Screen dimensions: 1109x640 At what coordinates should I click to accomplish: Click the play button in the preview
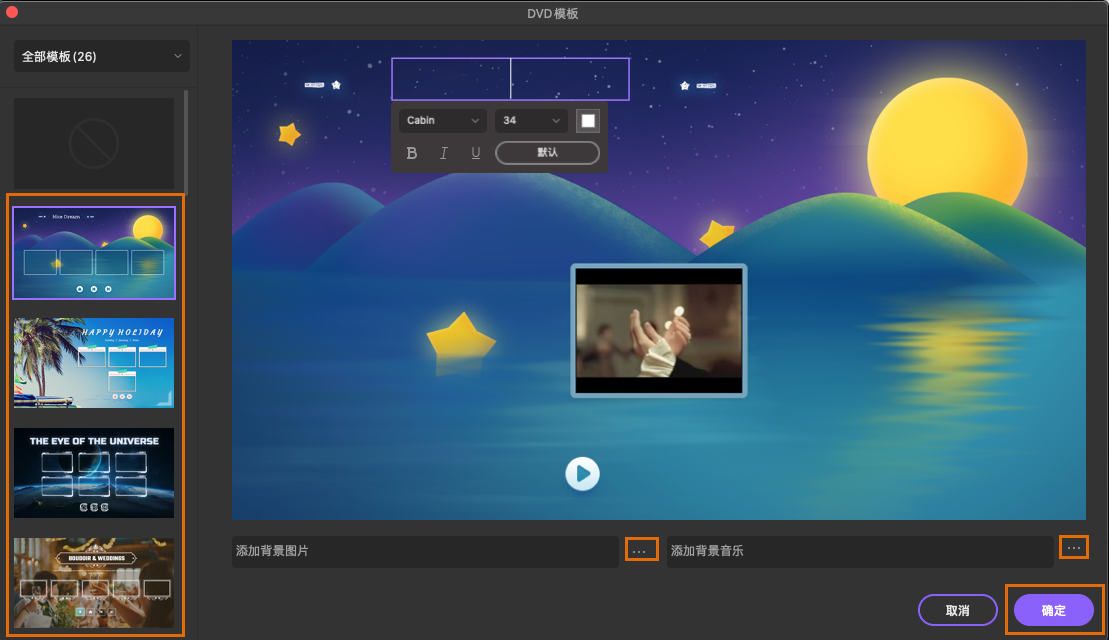pyautogui.click(x=582, y=474)
